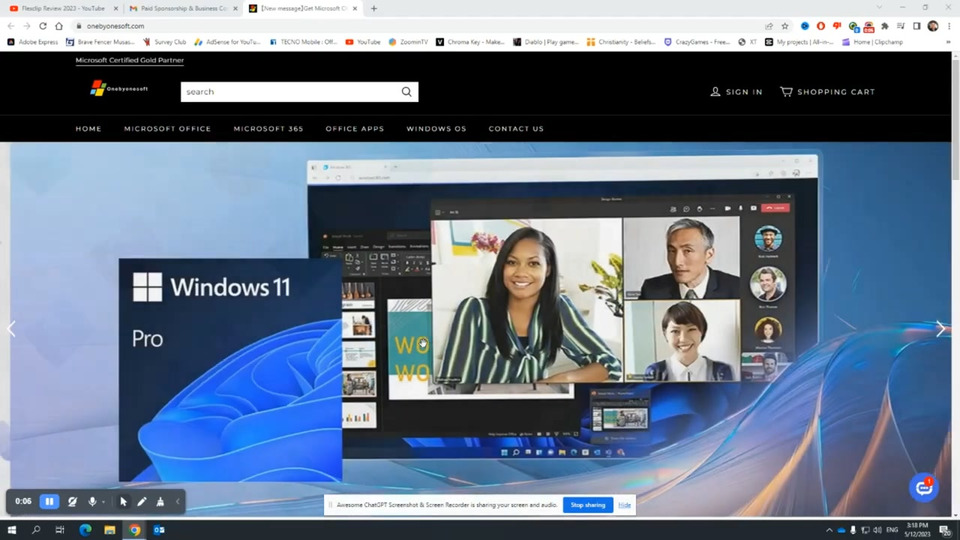Open the notification center icon
Viewport: 960px width, 540px height.
coord(945,530)
